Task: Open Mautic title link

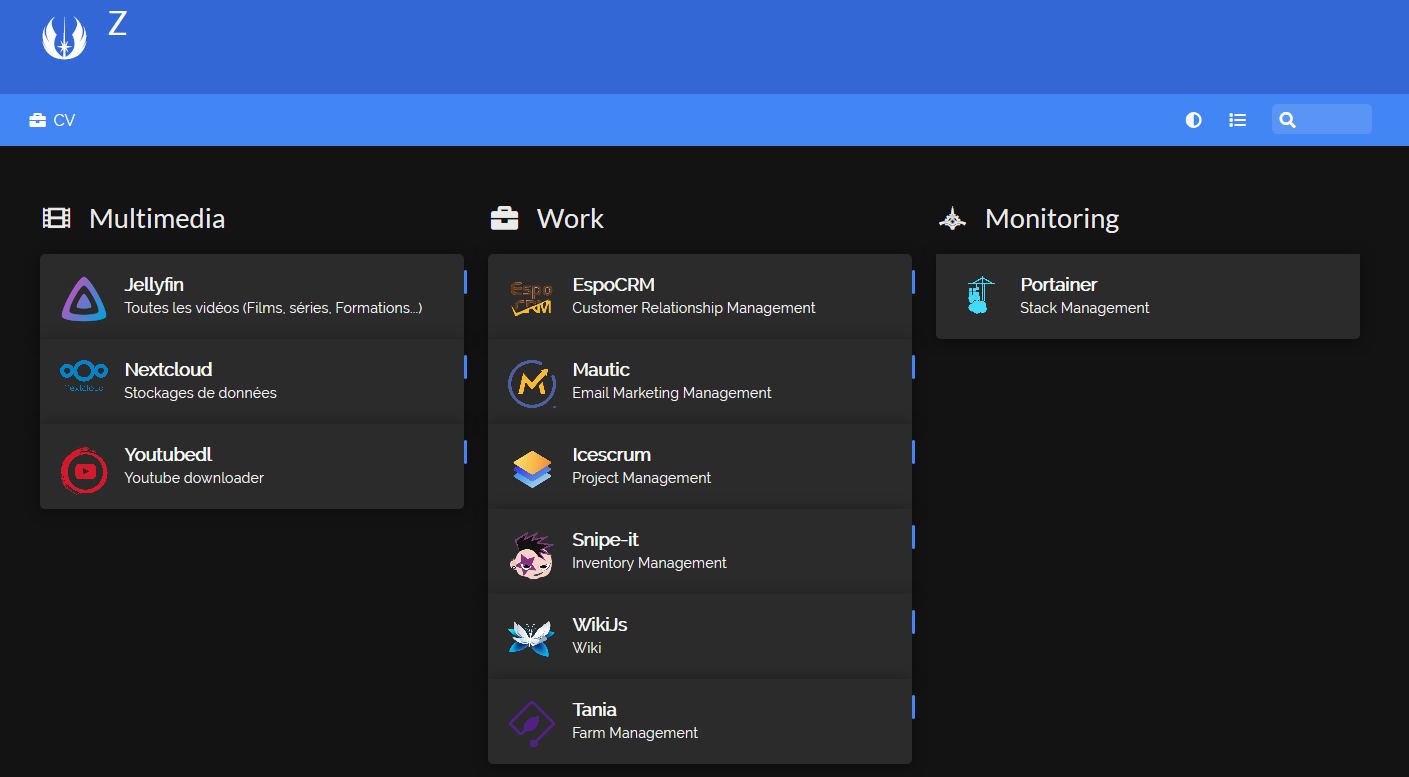Action: pos(601,370)
